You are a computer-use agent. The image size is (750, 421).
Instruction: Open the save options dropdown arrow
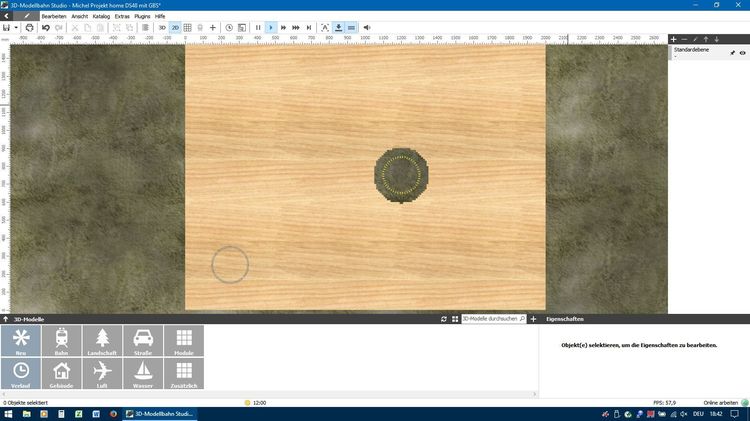point(16,28)
